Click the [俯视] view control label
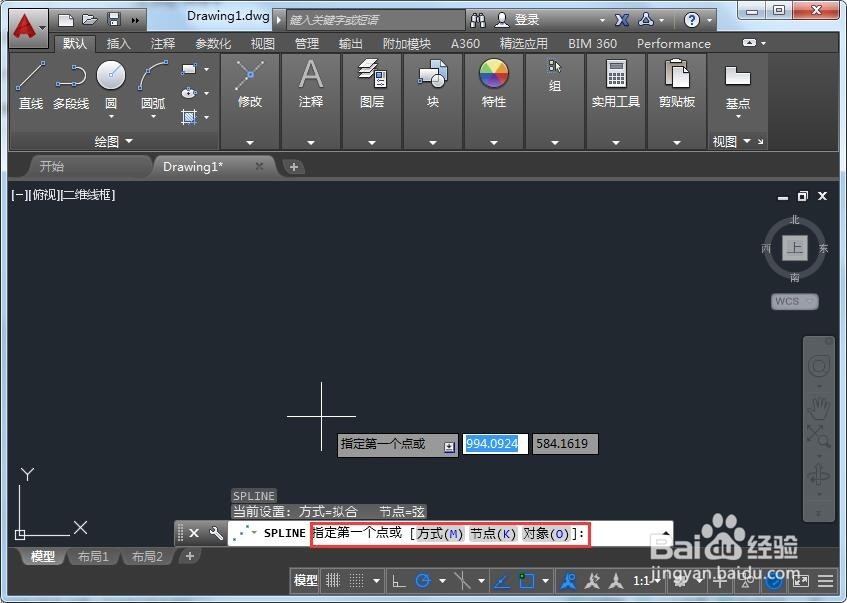 click(44, 195)
